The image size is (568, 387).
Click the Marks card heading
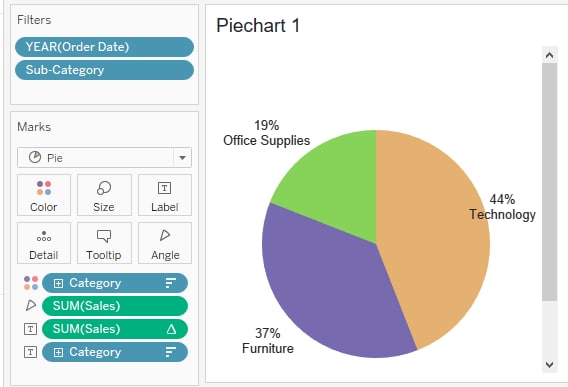pos(34,127)
